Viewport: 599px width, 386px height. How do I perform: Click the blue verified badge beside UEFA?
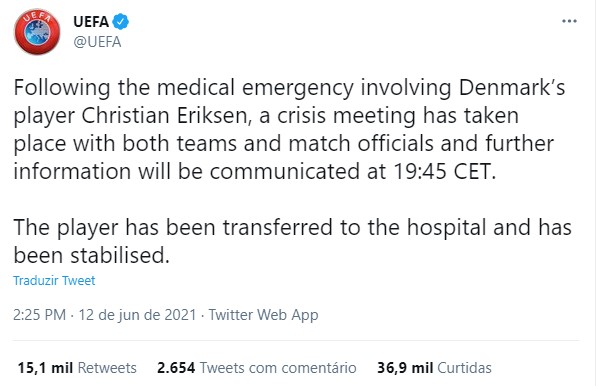tap(121, 22)
